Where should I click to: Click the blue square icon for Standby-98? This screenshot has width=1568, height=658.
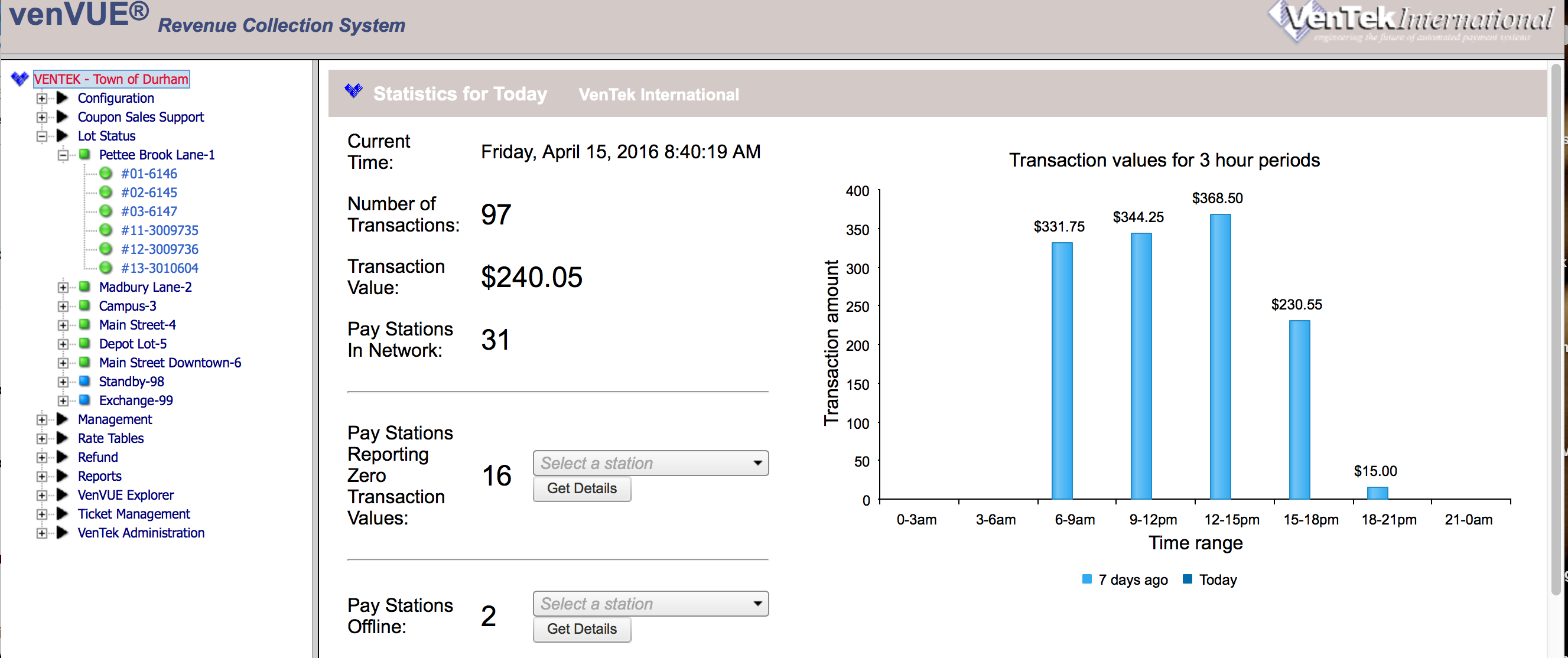(x=84, y=380)
